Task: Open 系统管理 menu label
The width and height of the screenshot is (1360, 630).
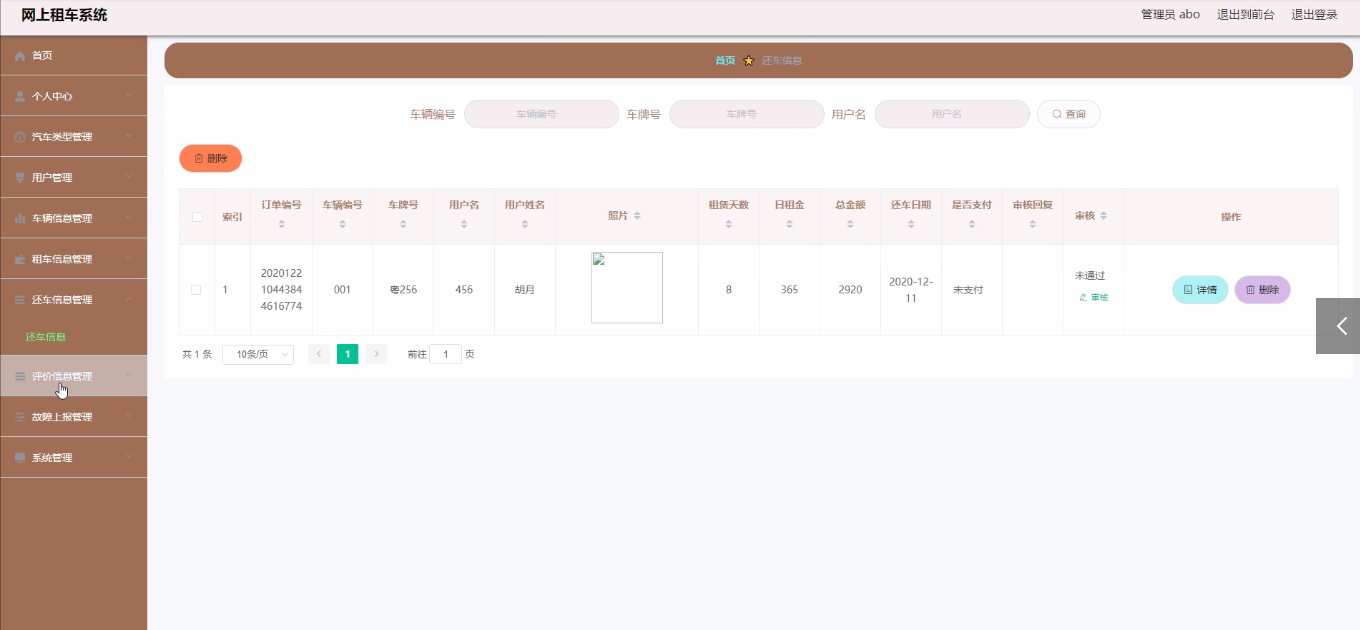Action: pos(52,458)
